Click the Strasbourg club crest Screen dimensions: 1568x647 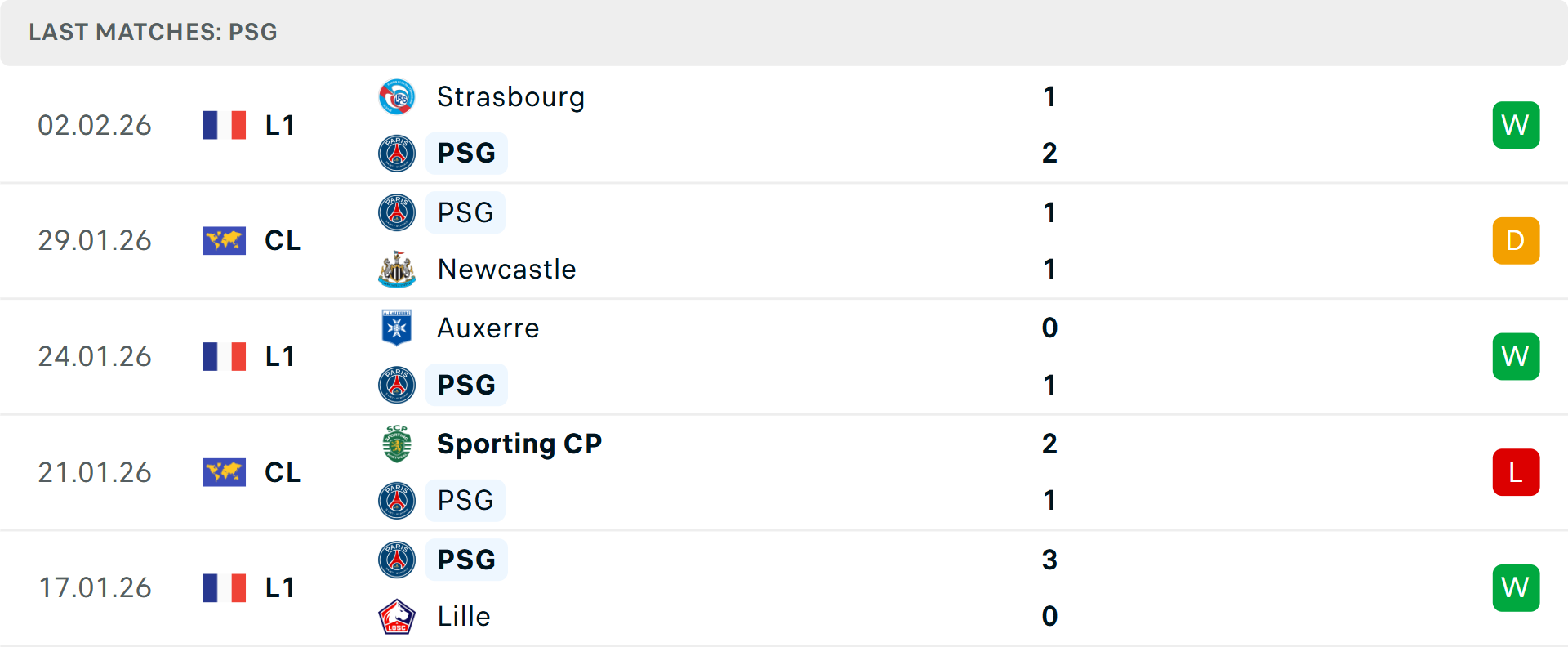pos(397,97)
